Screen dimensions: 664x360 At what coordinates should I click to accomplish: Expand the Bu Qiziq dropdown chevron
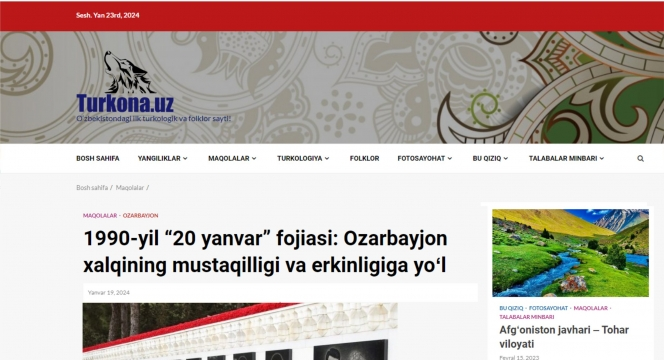(x=506, y=158)
